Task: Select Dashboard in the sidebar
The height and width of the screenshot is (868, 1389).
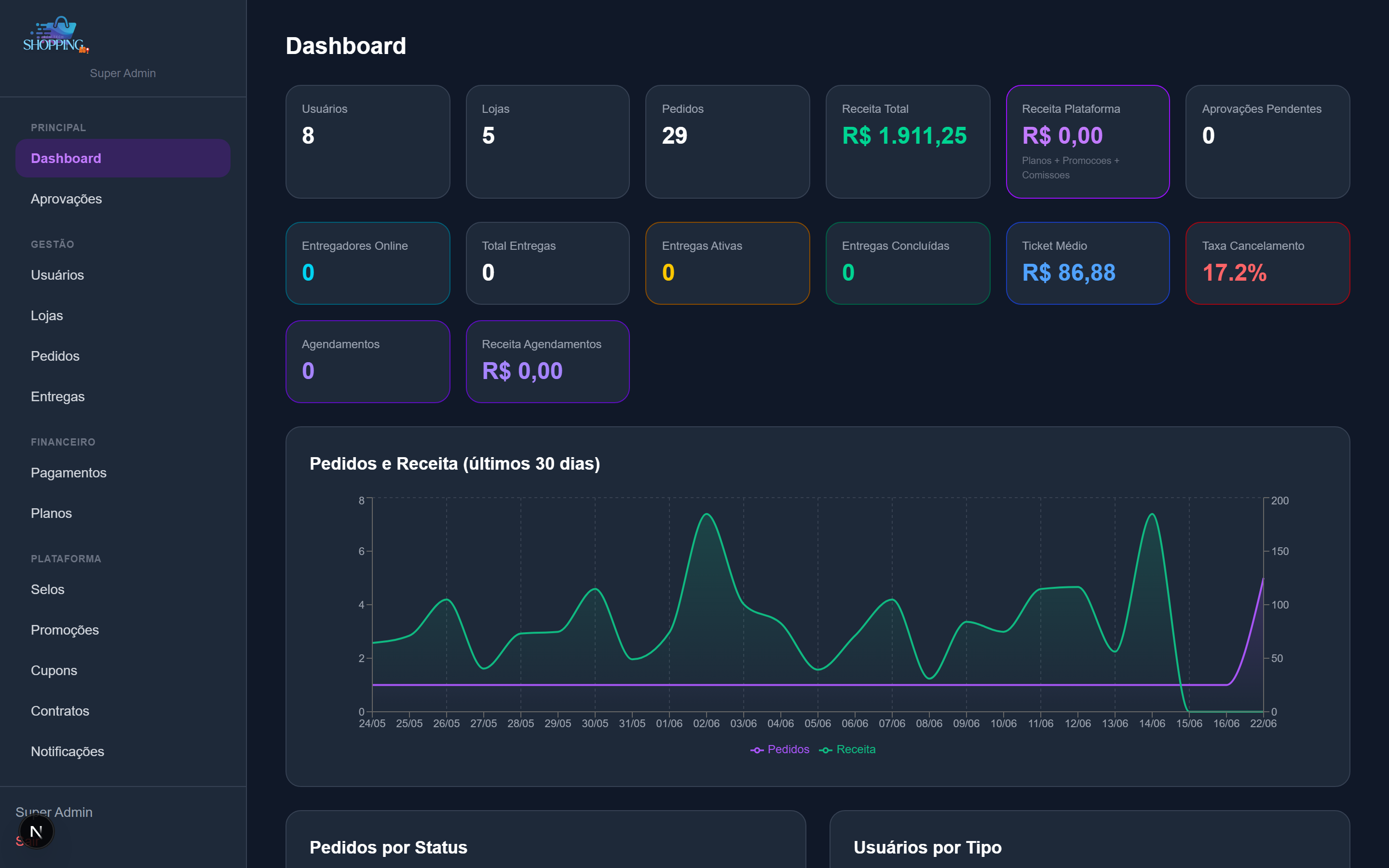Action: (x=123, y=158)
